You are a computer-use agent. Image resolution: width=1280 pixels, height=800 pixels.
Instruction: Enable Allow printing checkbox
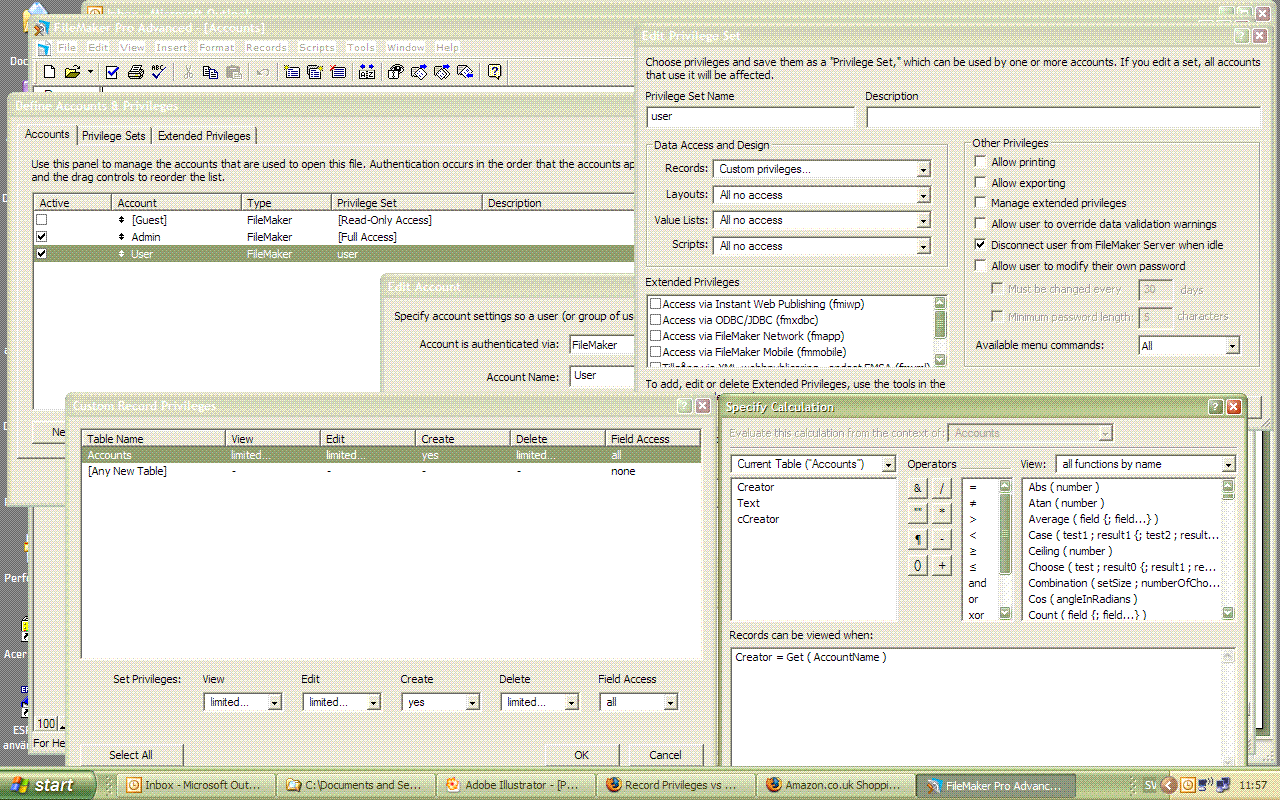tap(980, 162)
